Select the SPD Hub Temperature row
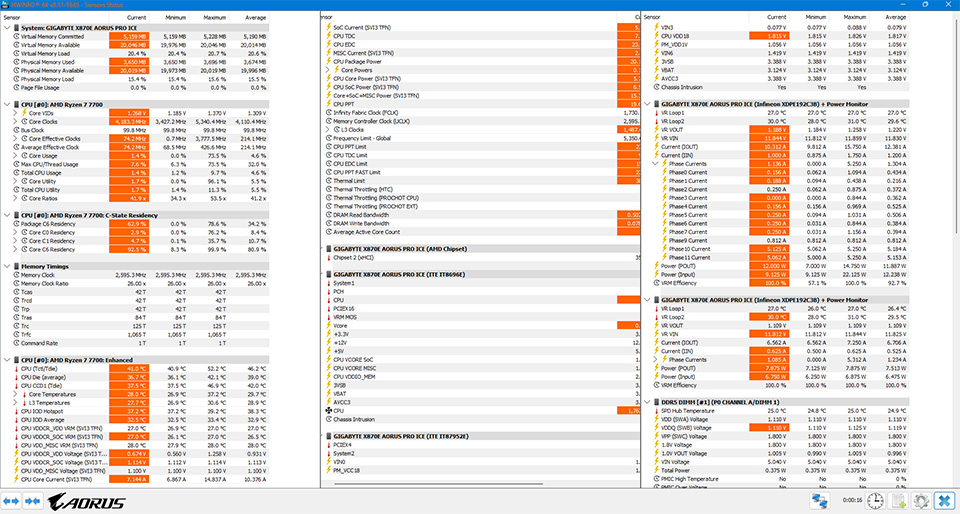The height and width of the screenshot is (514, 960). 698,410
